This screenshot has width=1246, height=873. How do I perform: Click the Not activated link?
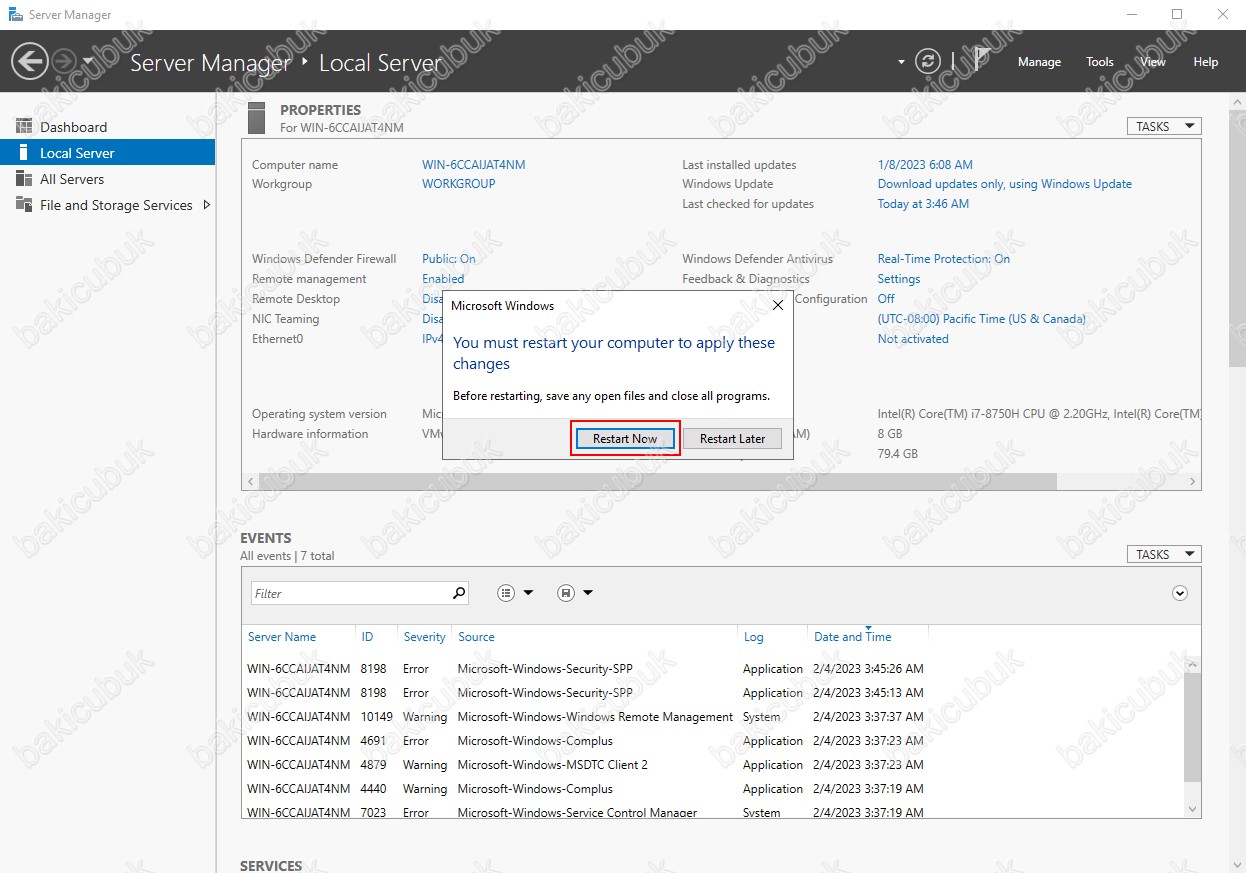[913, 339]
